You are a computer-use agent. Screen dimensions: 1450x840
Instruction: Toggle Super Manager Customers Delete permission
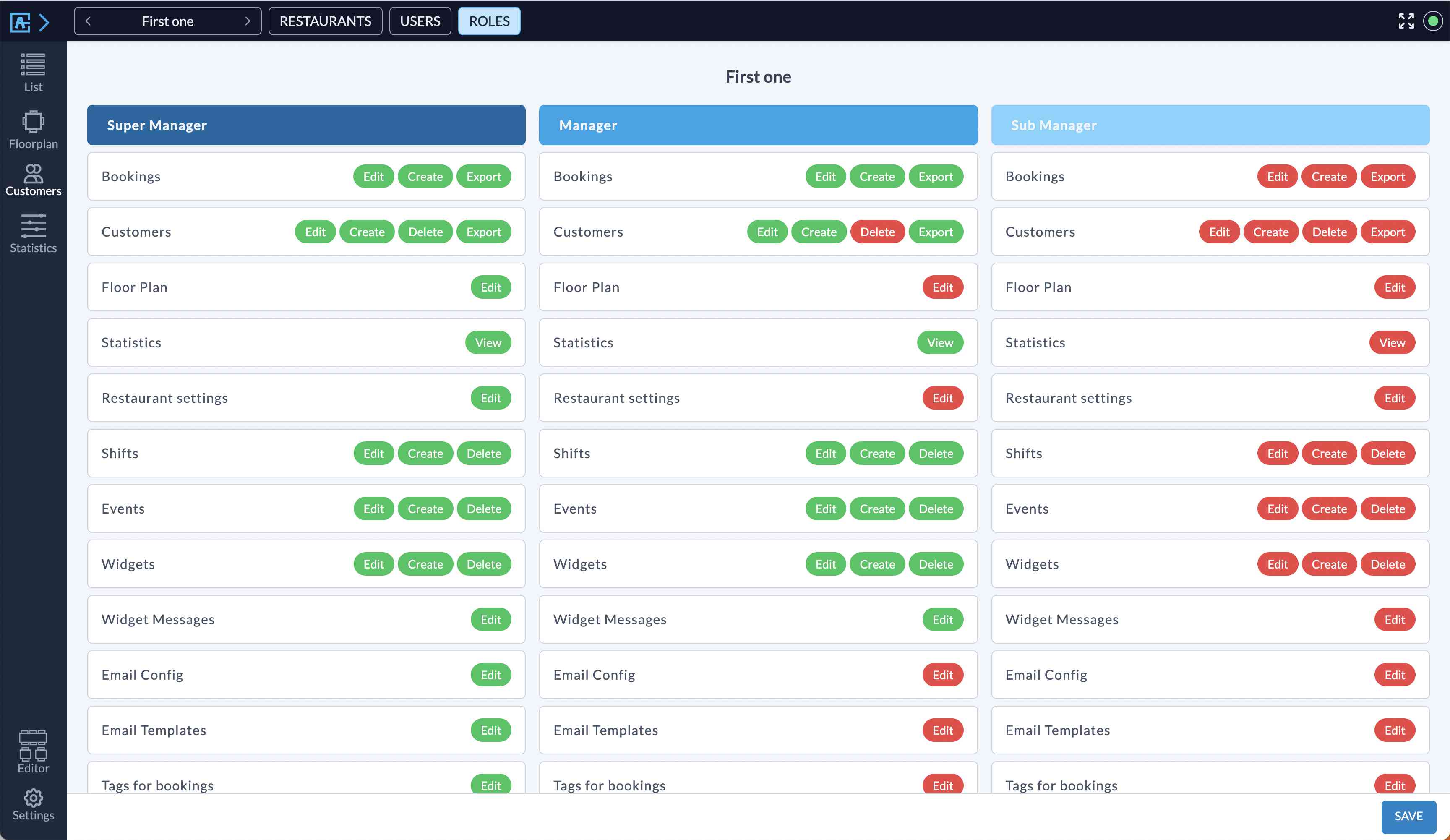425,232
